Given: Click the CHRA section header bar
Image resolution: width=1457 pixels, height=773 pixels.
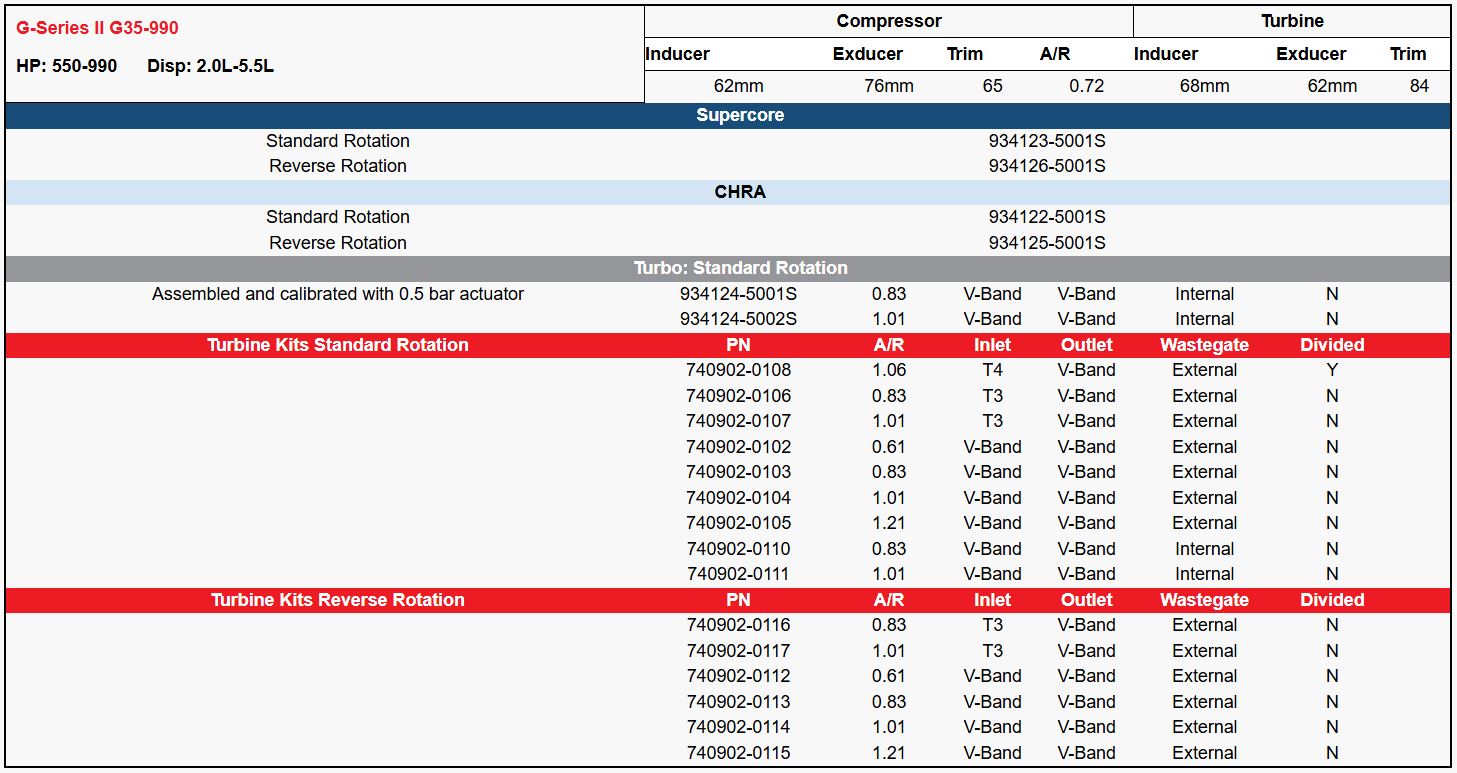Looking at the screenshot, I should (x=740, y=192).
